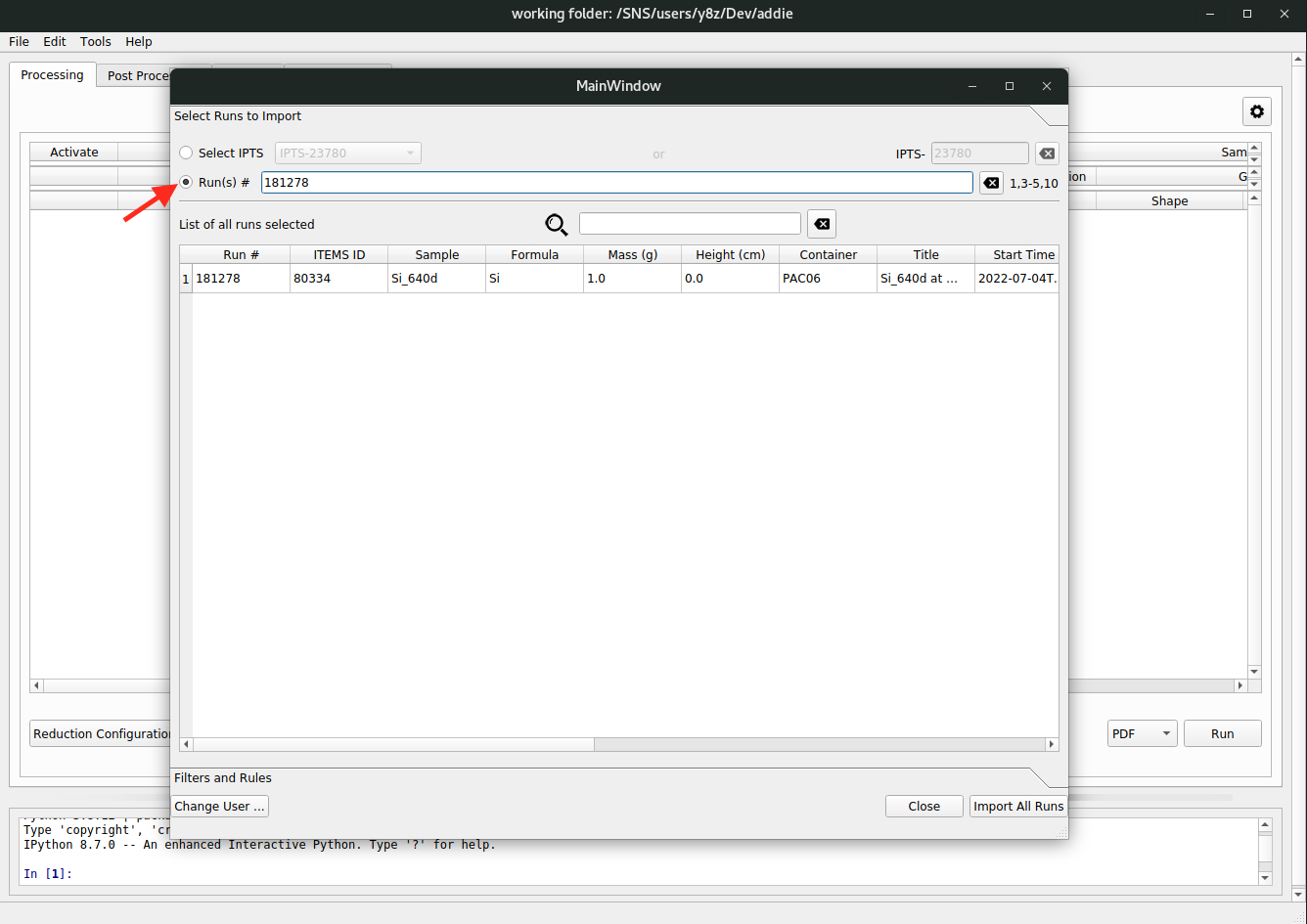
Task: Clear the search box with backspace icon
Action: pos(822,224)
